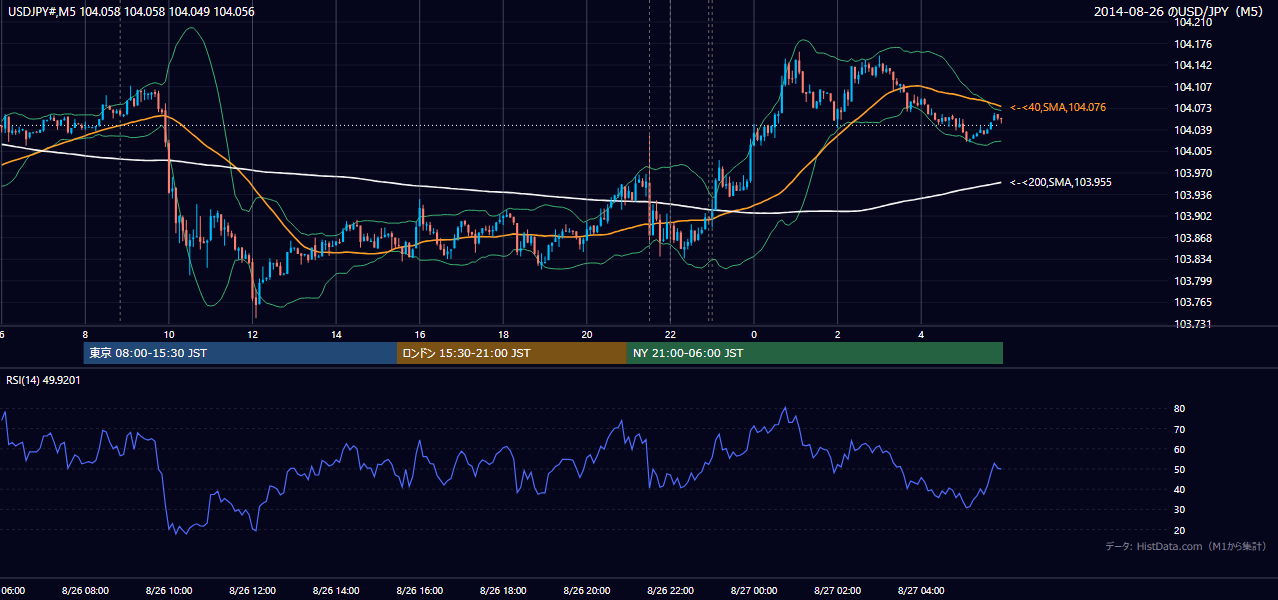Image resolution: width=1278 pixels, height=600 pixels.
Task: Click the '2014-08-26 のUSD/JPY (M5)' header label
Action: (x=1180, y=11)
